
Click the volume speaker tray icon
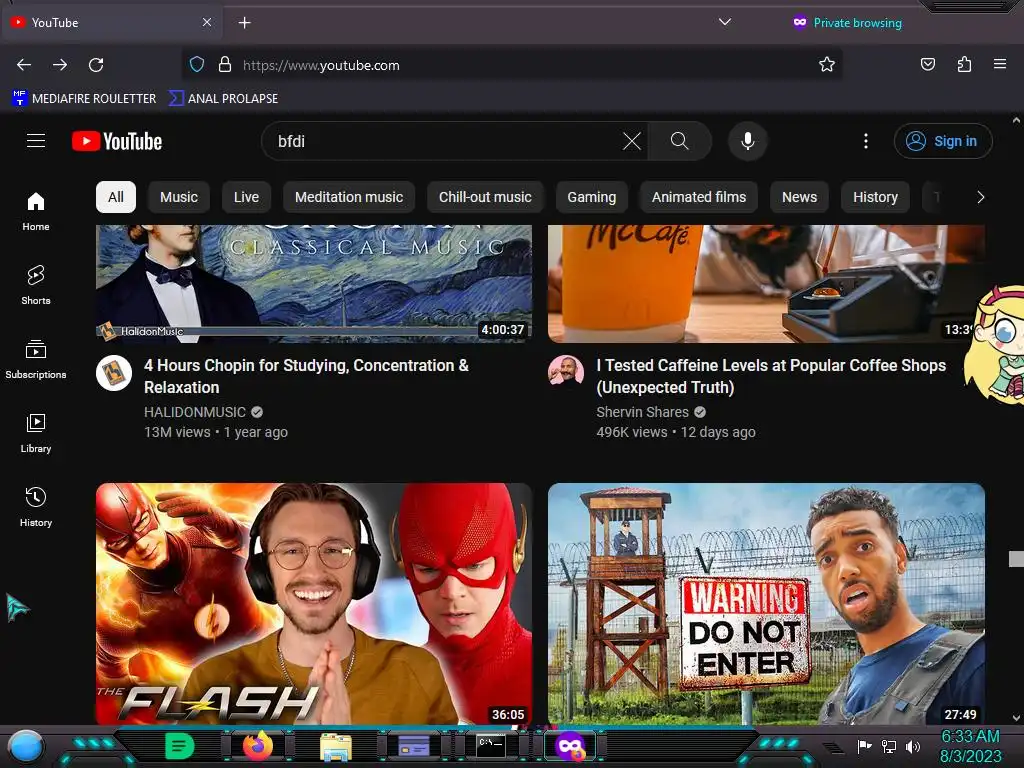tap(912, 746)
